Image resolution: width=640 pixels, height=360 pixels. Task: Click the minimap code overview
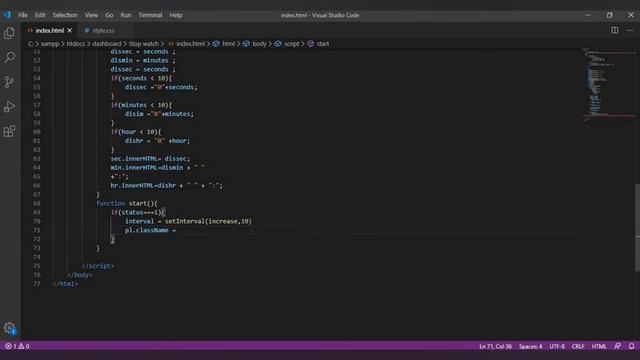[x=608, y=85]
